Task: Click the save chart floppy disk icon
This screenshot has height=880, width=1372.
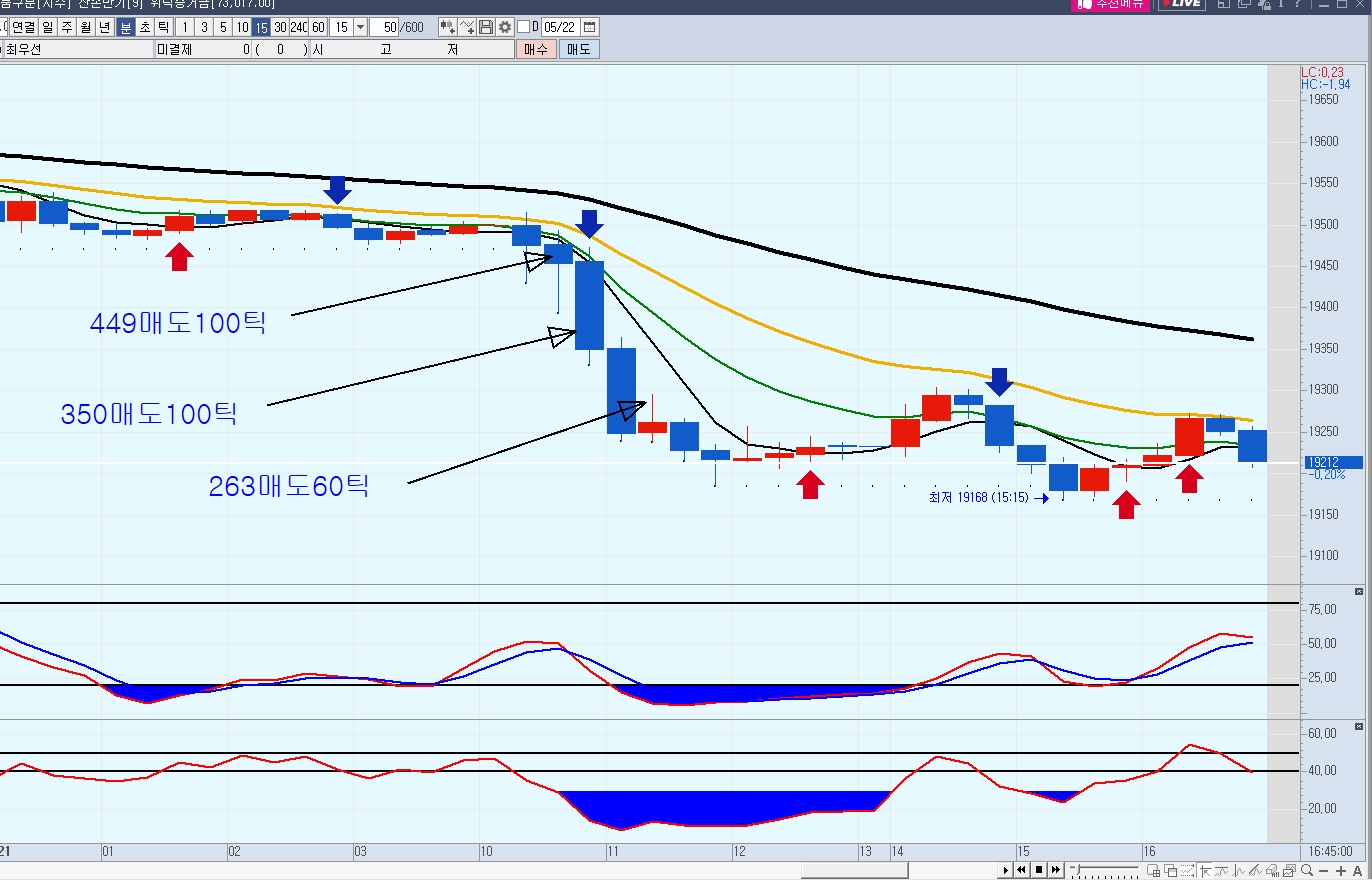Action: point(486,27)
